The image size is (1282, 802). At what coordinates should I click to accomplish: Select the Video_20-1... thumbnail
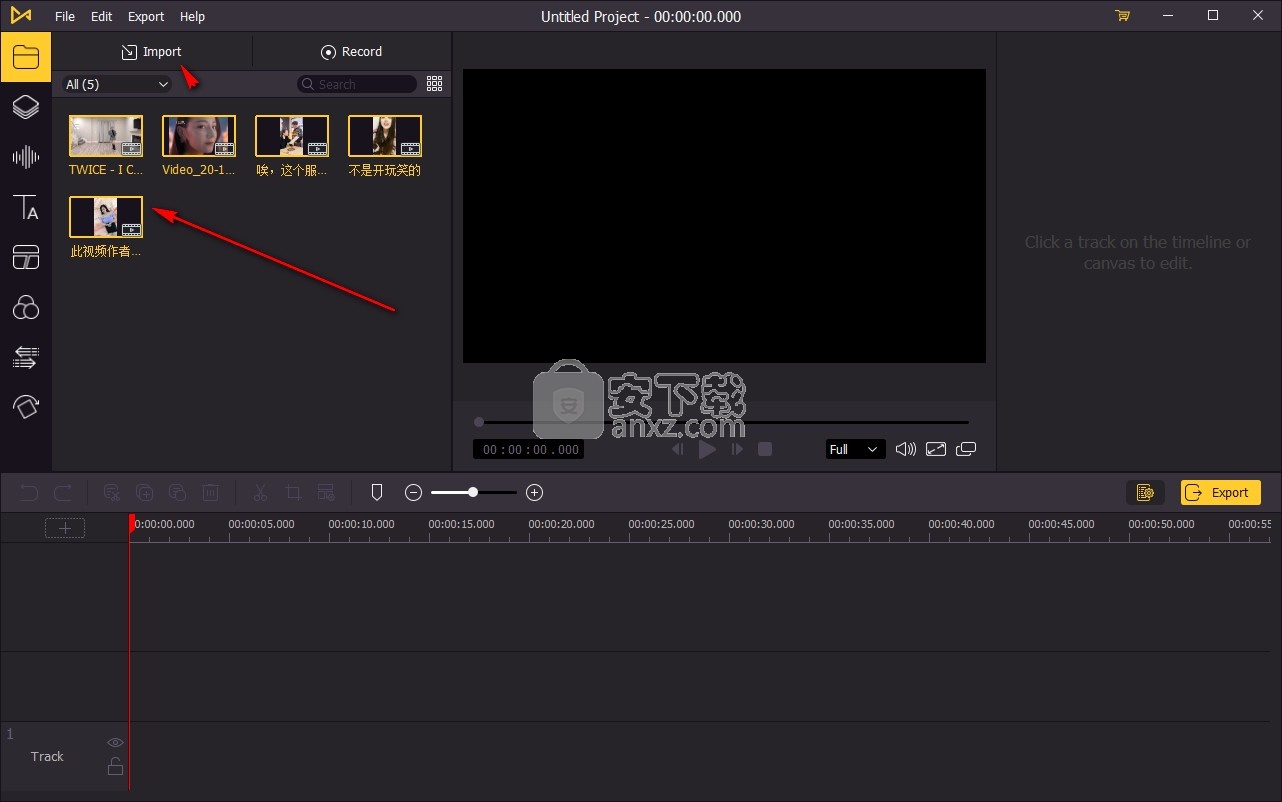click(199, 136)
